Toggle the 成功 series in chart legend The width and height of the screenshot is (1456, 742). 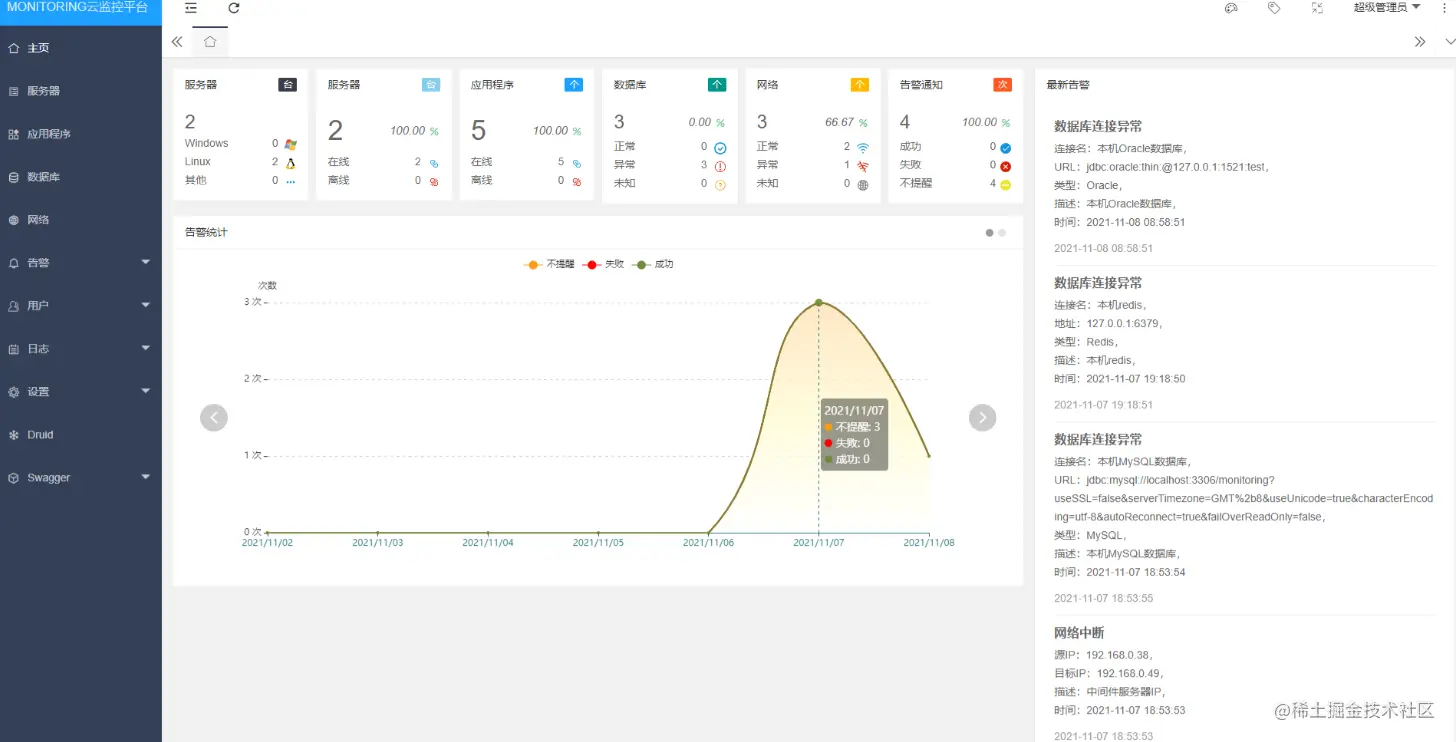(654, 265)
